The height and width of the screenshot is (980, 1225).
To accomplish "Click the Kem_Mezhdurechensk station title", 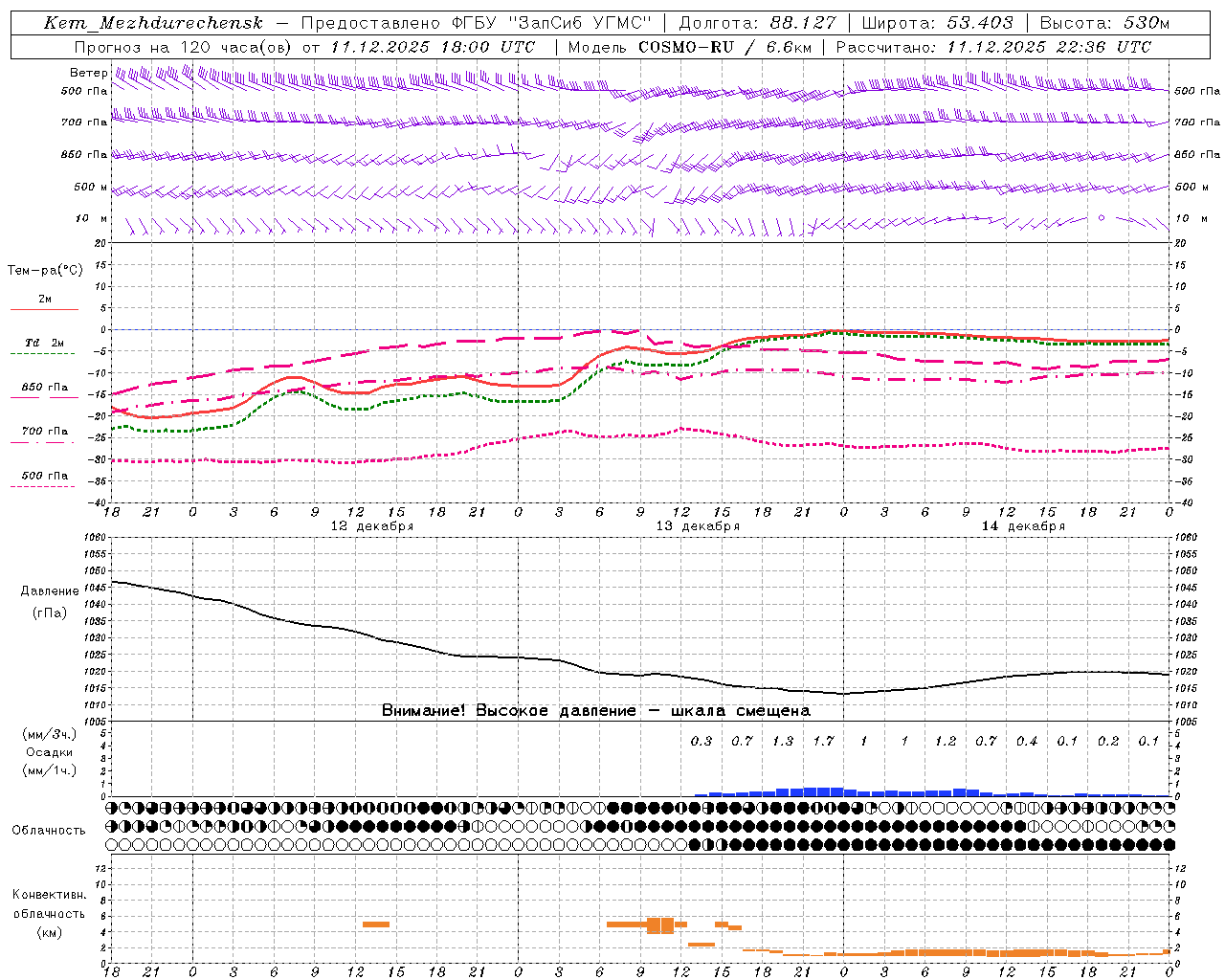I will pyautogui.click(x=153, y=23).
